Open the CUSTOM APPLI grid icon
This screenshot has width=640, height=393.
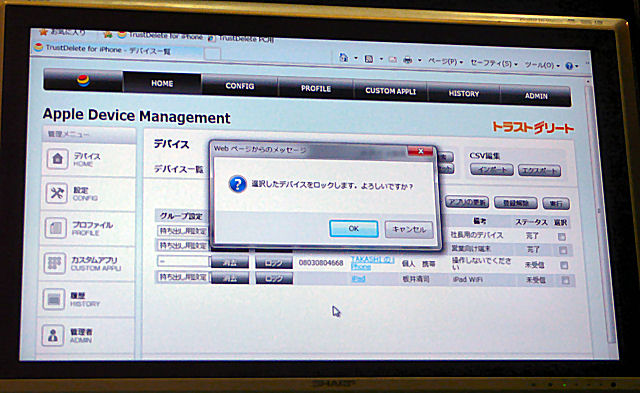[55, 263]
